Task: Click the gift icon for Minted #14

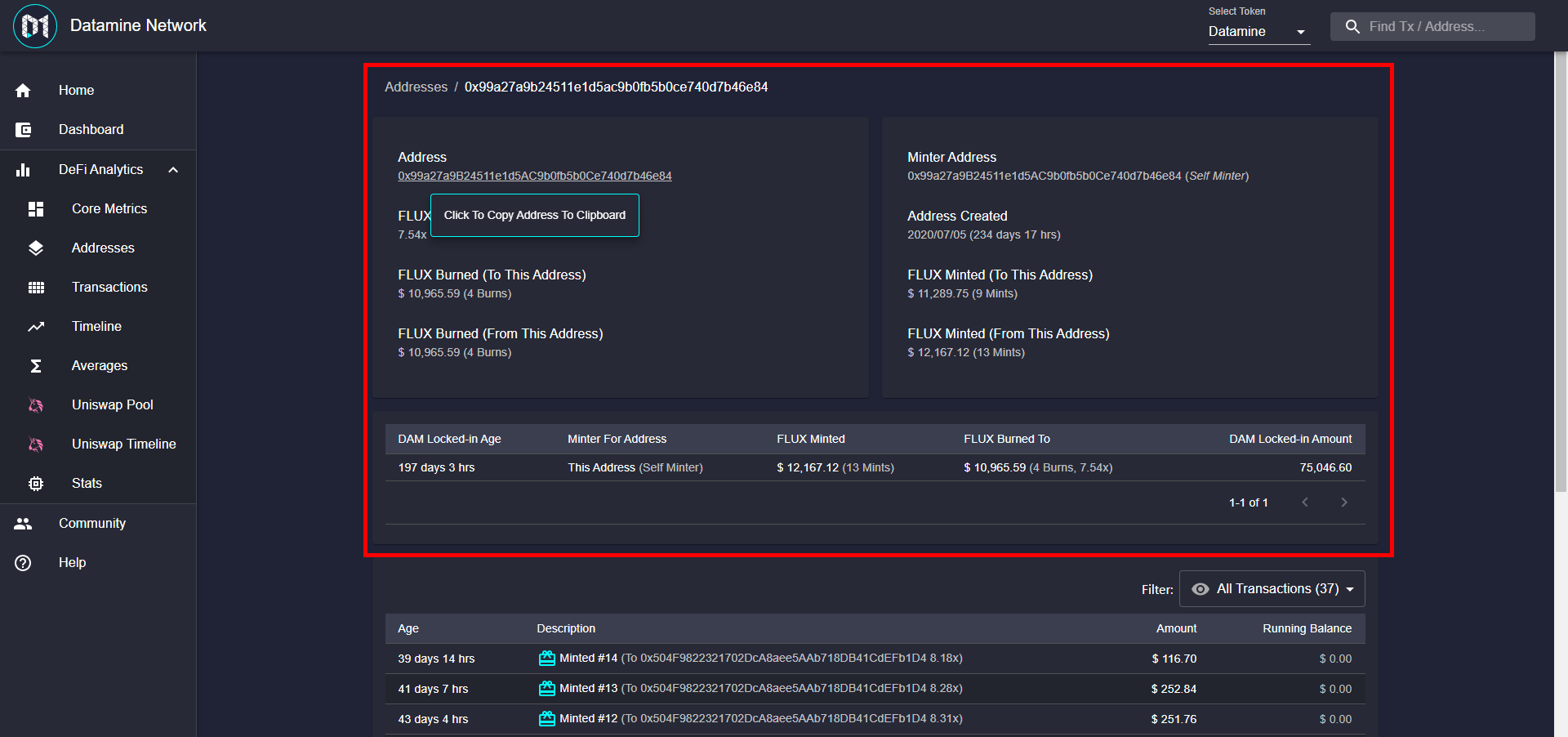Action: (547, 659)
